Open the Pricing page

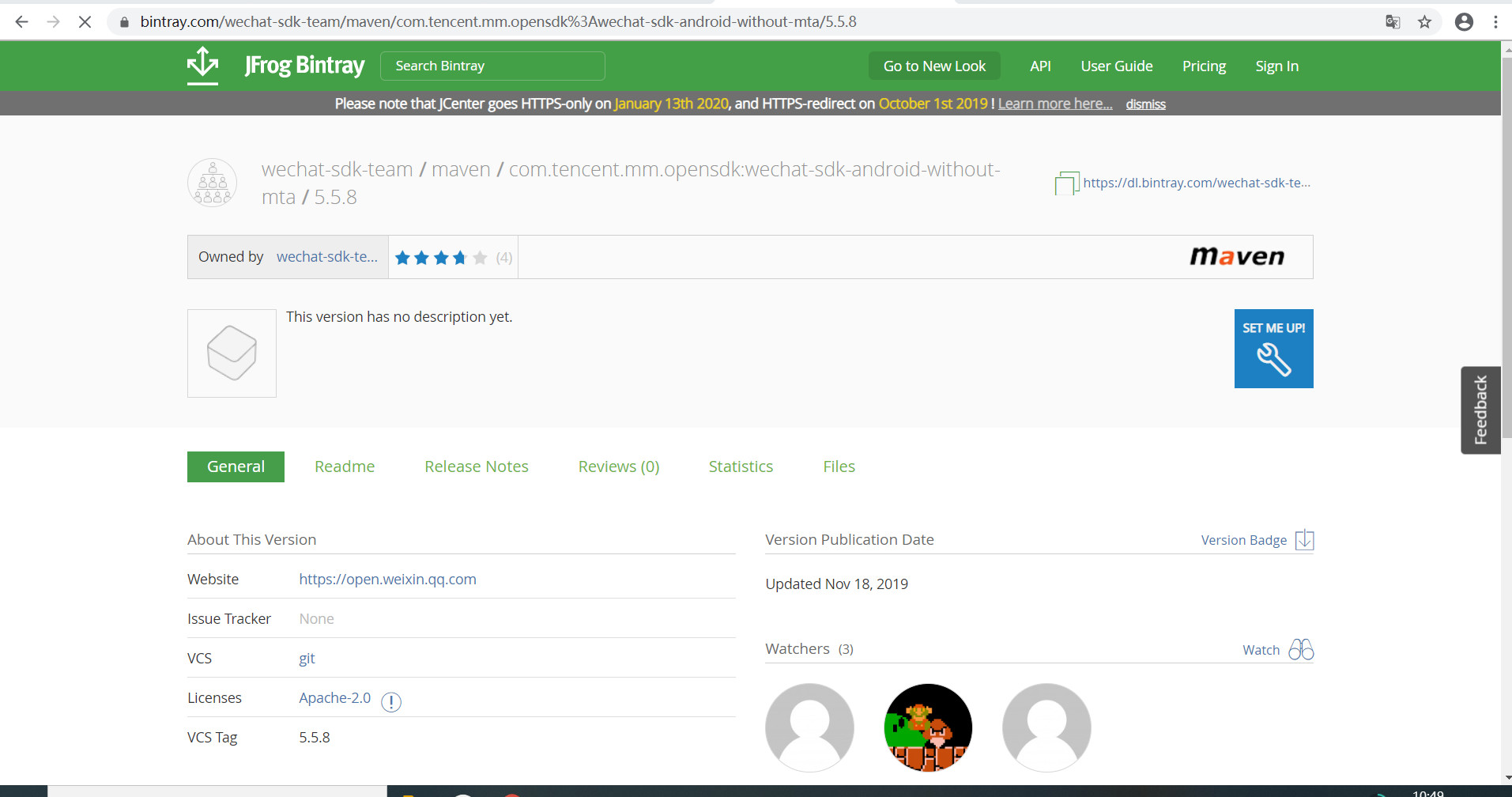click(1204, 66)
